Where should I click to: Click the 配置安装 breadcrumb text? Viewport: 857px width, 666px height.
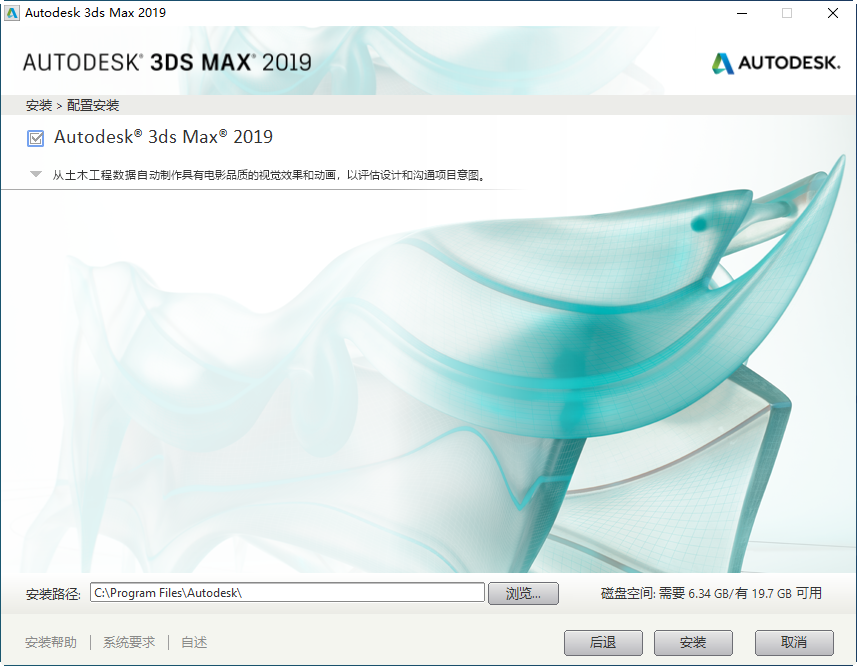pos(93,105)
